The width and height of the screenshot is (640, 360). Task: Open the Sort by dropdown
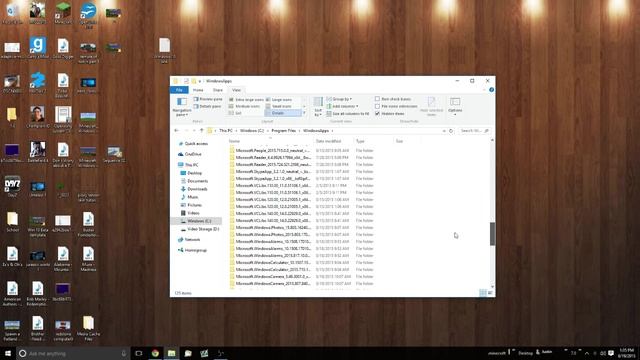[318, 107]
